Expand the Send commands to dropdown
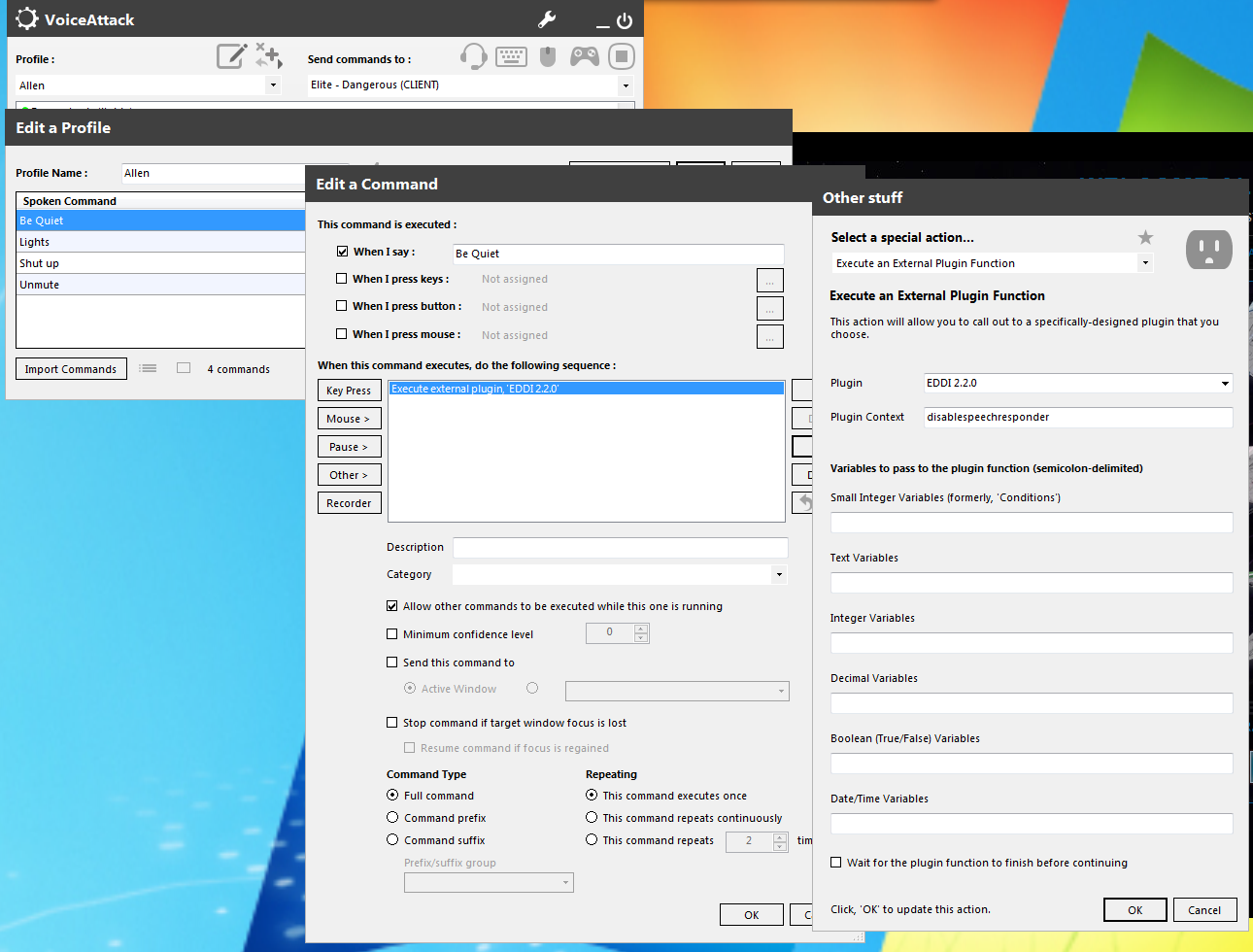Screen dimensions: 1253x952 point(471,85)
